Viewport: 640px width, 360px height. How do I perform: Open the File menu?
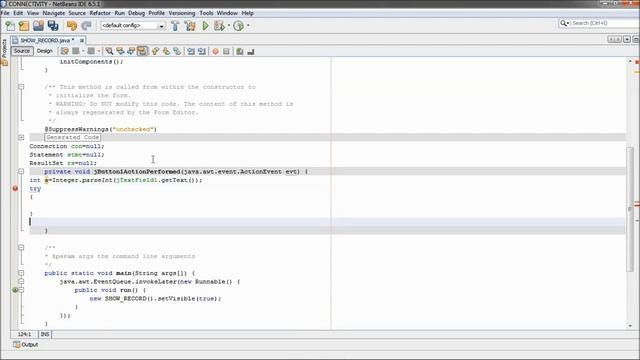5,13
